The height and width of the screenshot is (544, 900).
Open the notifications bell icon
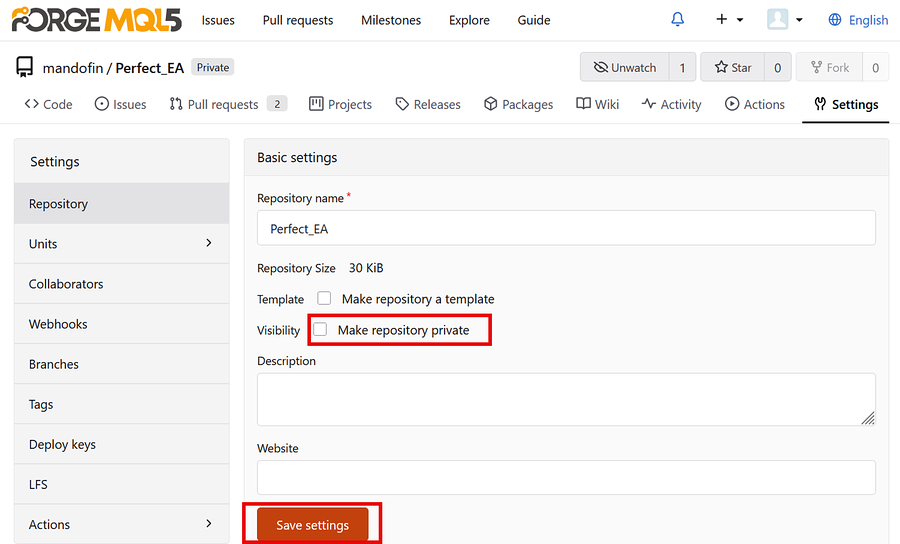click(677, 20)
